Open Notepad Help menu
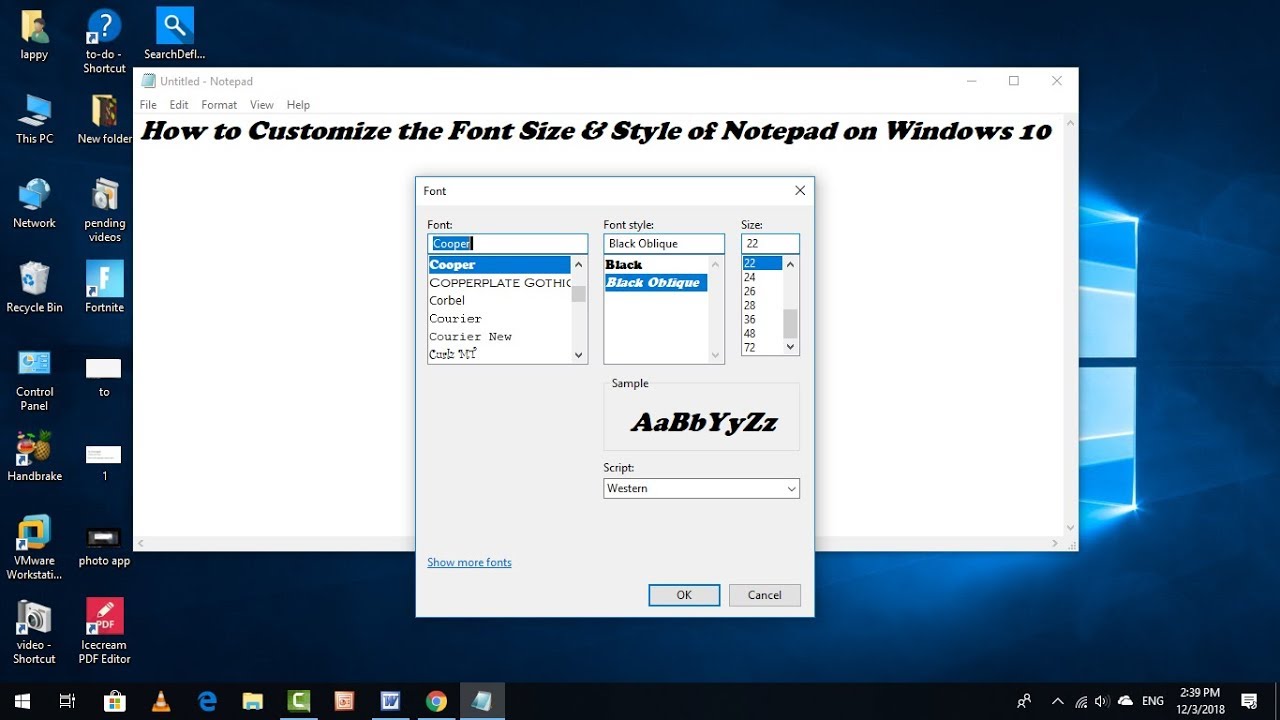 tap(298, 104)
